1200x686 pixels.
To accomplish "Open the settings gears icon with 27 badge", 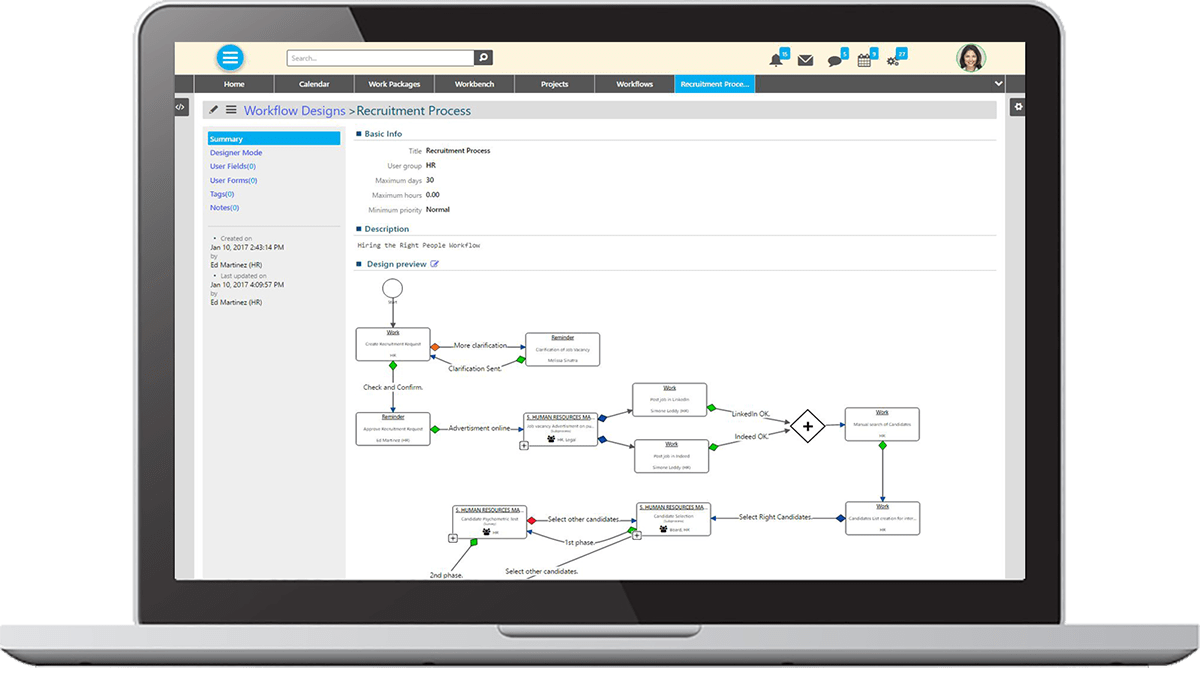I will click(891, 61).
